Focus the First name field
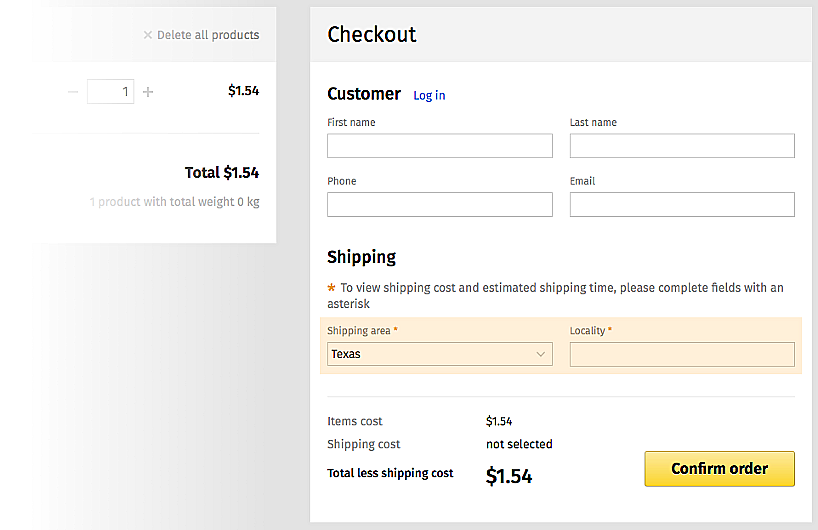818x530 pixels. (x=440, y=146)
